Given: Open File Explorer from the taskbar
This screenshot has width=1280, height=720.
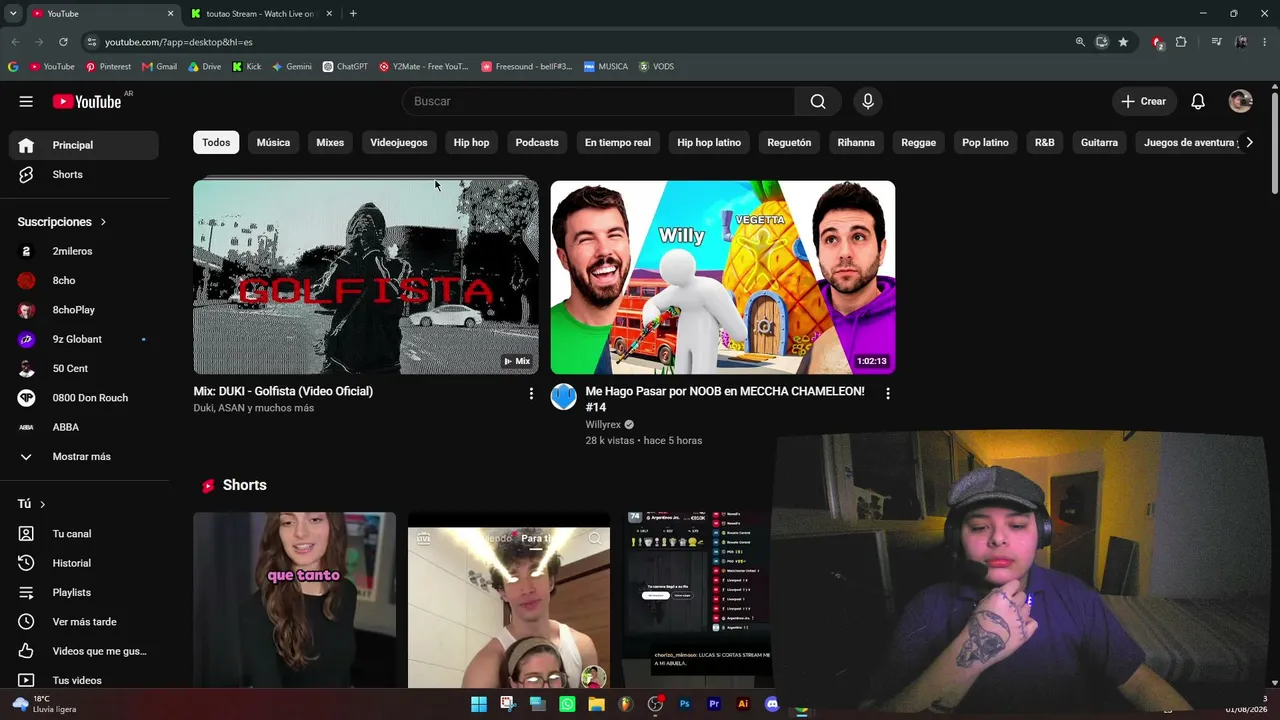Looking at the screenshot, I should coord(597,704).
